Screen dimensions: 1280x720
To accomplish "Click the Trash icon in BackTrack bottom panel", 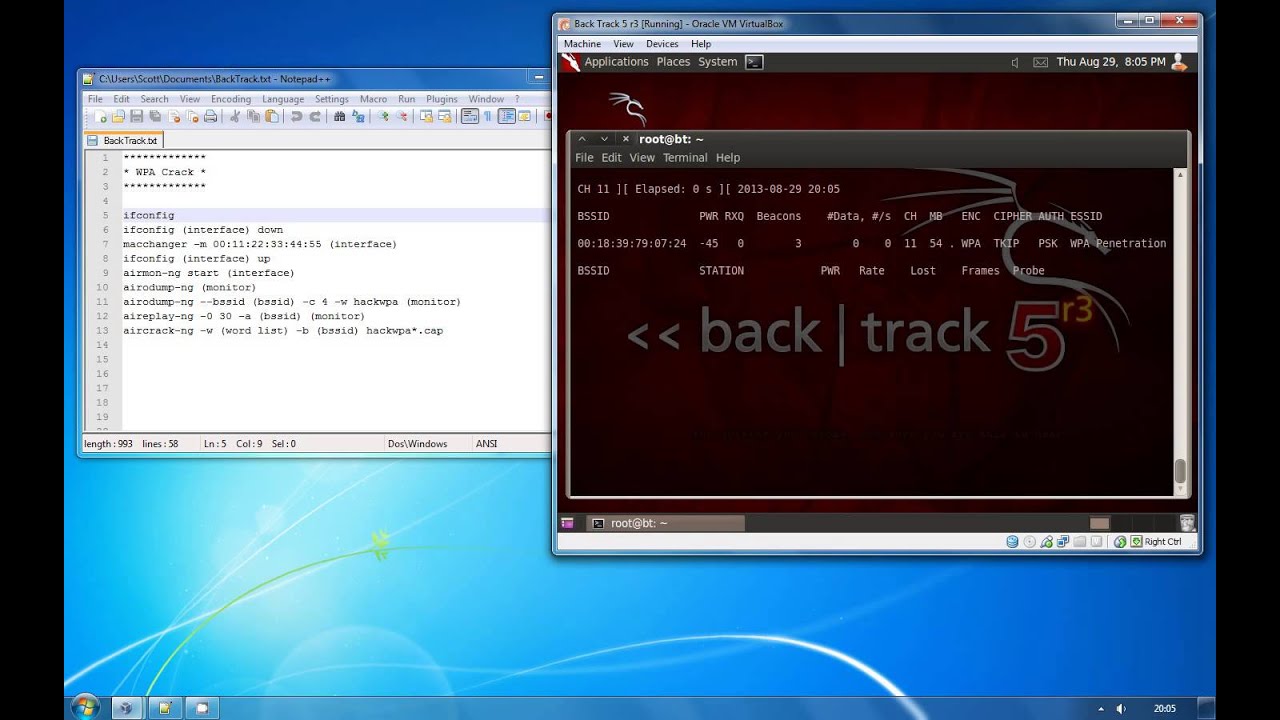I will click(1187, 523).
